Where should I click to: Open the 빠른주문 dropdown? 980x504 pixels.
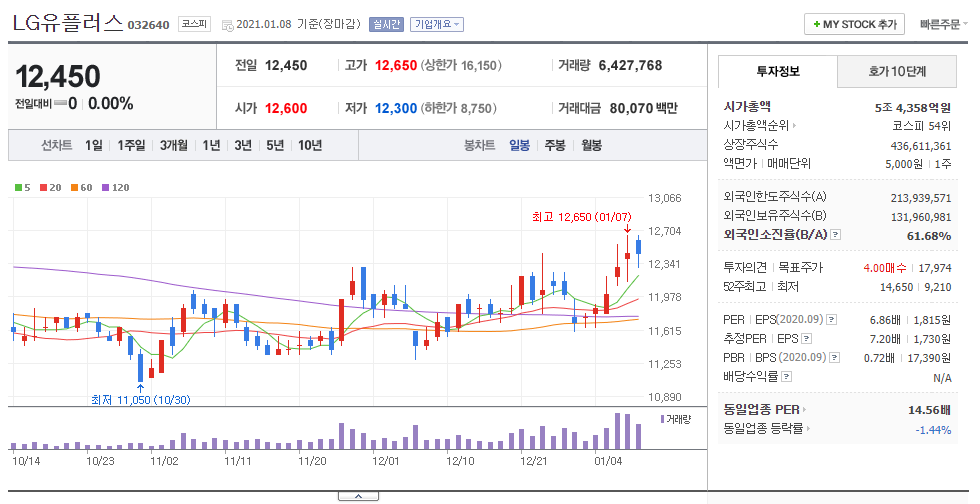[x=942, y=24]
